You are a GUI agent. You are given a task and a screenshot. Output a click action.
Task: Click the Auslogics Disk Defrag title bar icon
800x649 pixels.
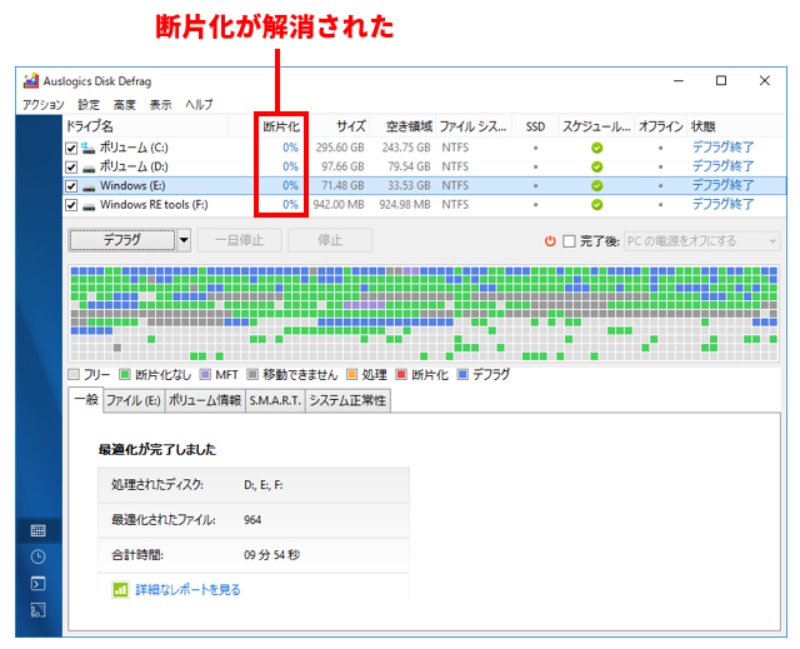(31, 80)
